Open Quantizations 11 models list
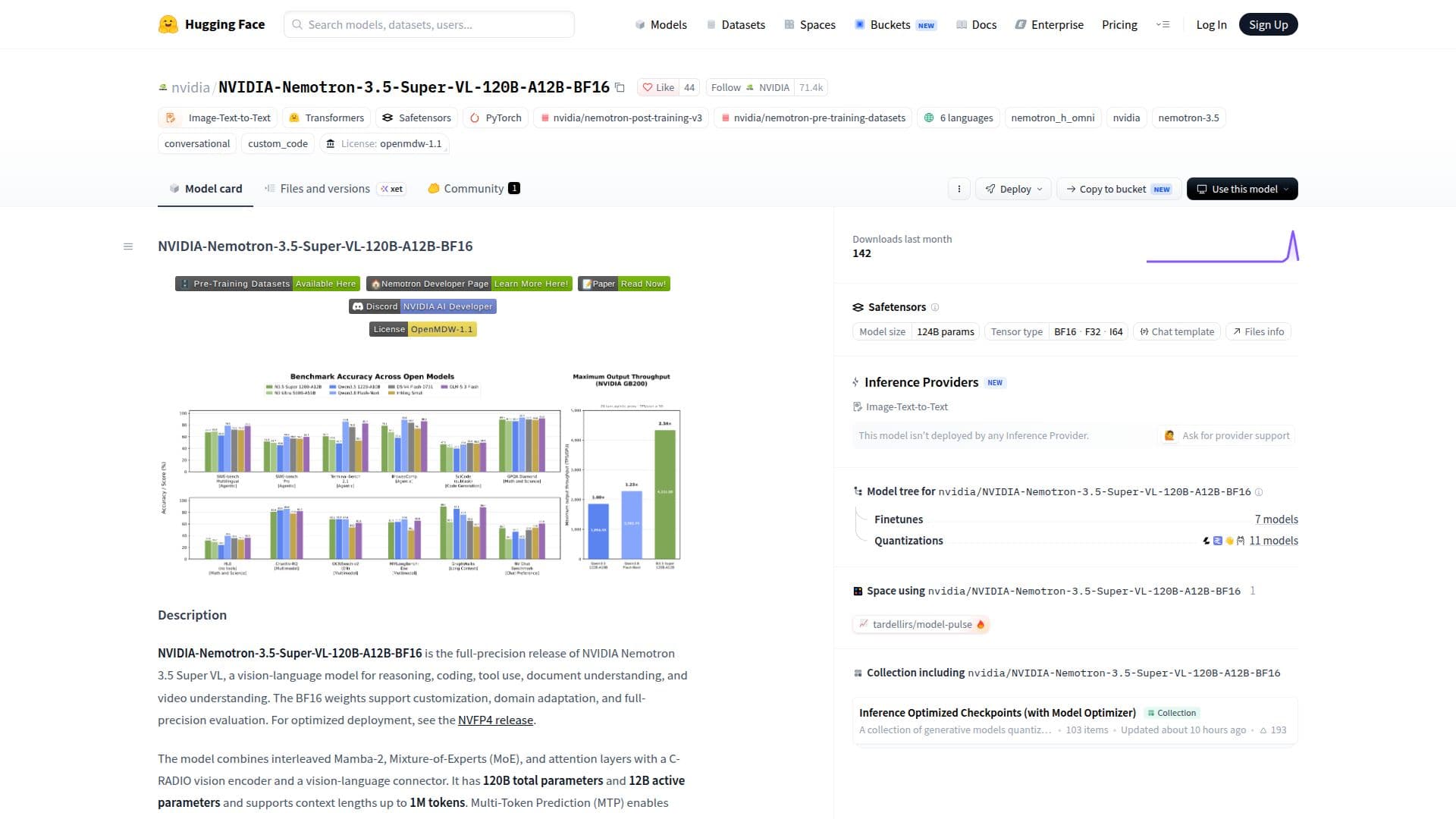Viewport: 1456px width, 819px height. [x=1273, y=541]
